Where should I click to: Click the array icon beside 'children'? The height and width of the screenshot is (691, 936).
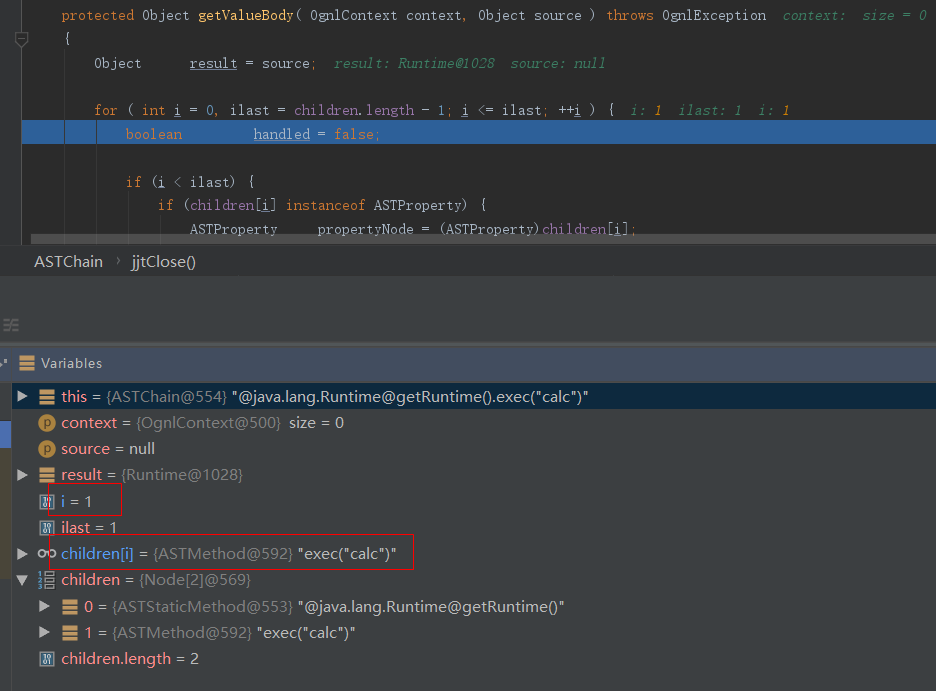pos(46,580)
